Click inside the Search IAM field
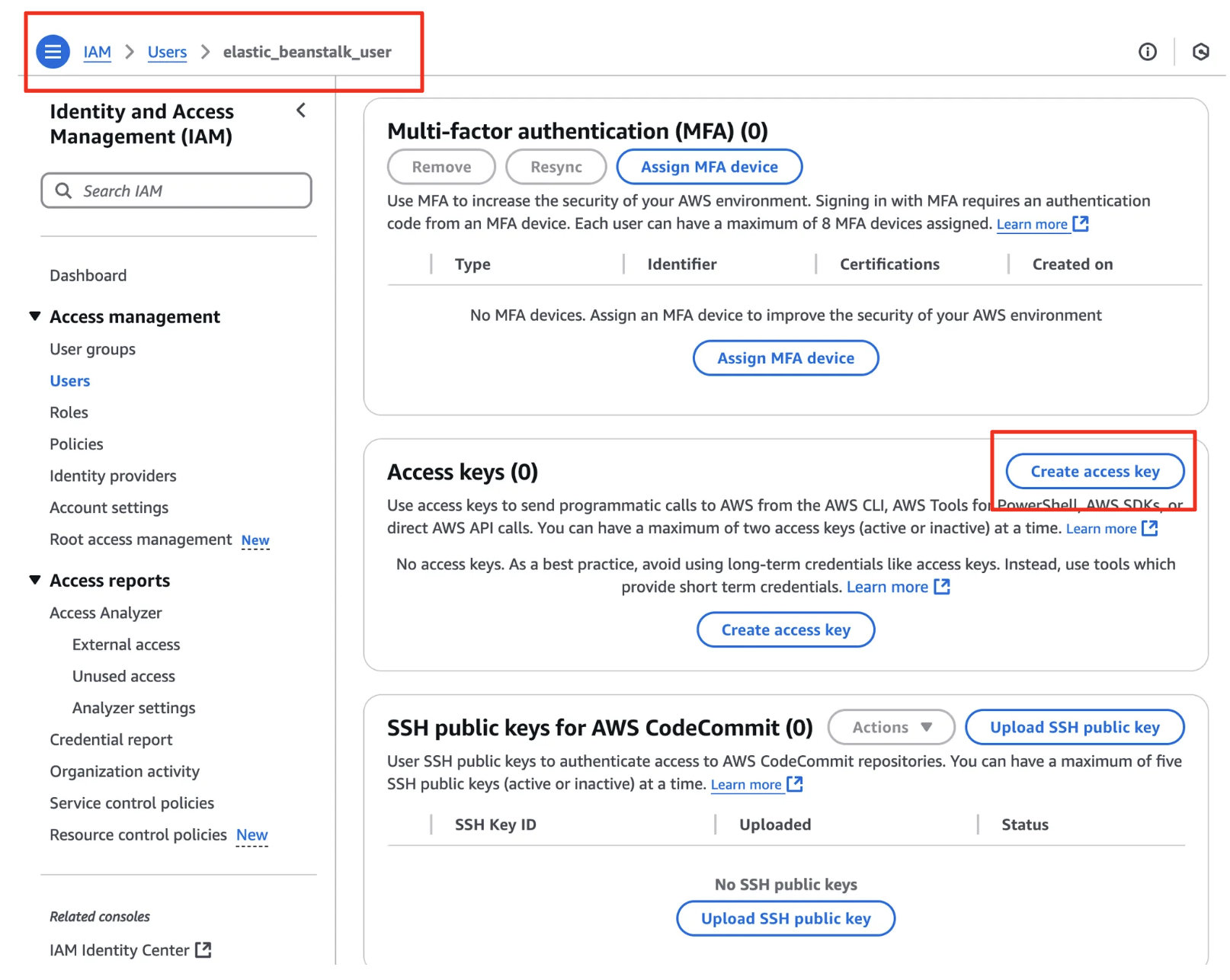The width and height of the screenshot is (1230, 980). click(176, 191)
